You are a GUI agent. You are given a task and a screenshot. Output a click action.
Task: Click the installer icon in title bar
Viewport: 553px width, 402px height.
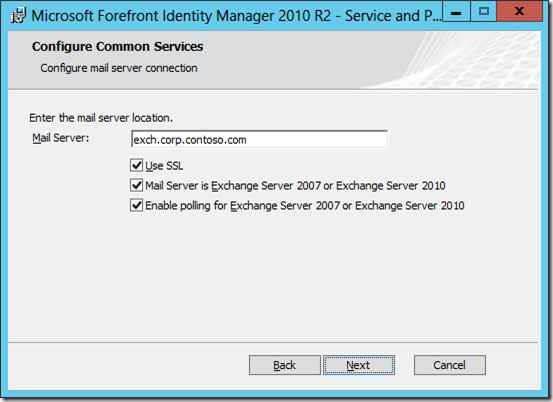pos(18,16)
